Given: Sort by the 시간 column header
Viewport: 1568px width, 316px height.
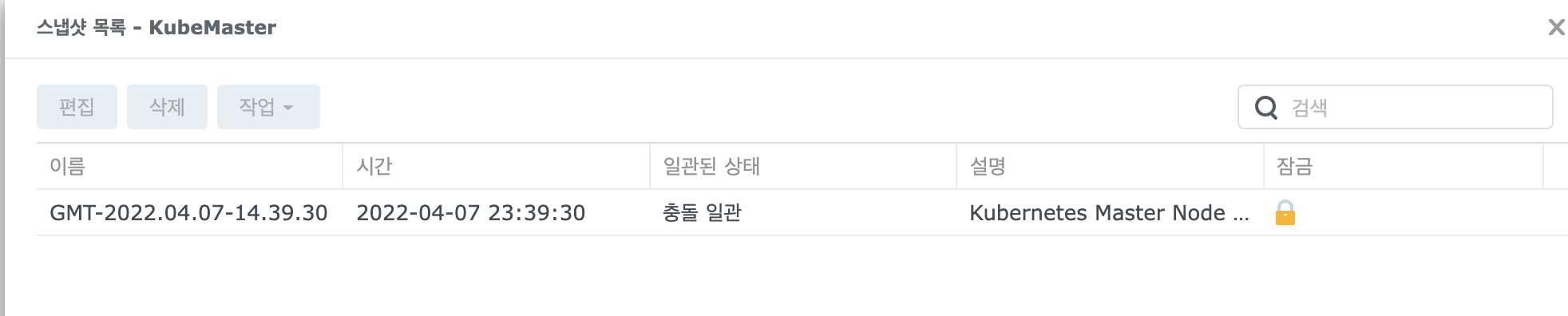Looking at the screenshot, I should coord(496,166).
